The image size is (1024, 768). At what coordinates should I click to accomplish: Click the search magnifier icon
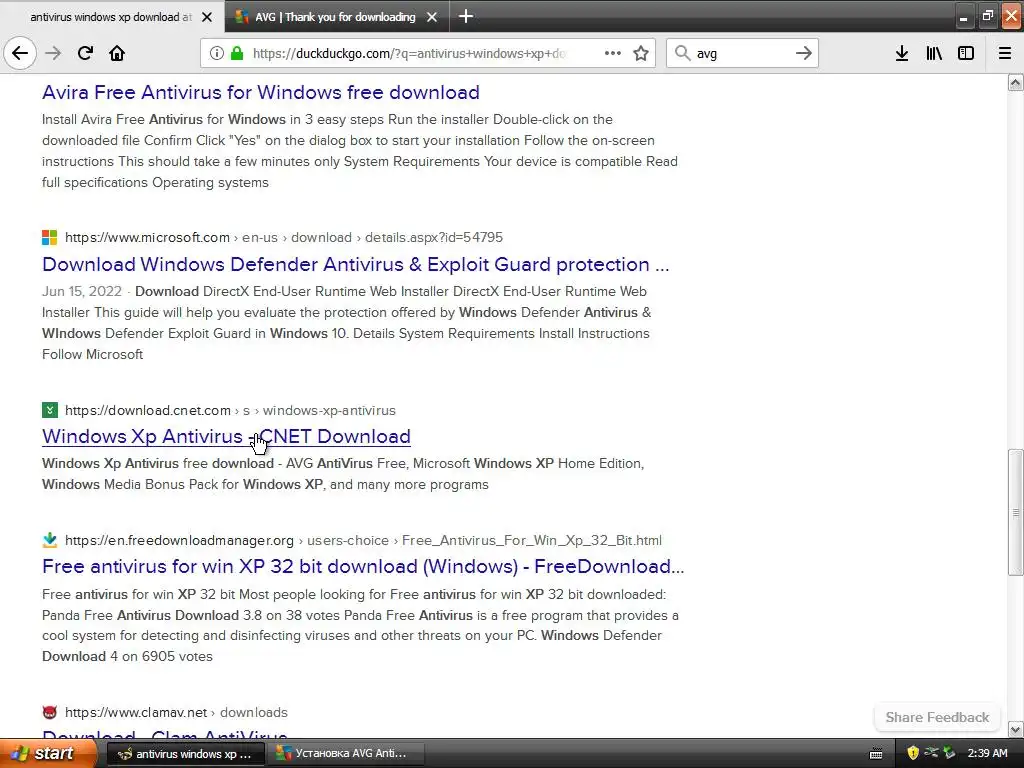click(x=682, y=53)
